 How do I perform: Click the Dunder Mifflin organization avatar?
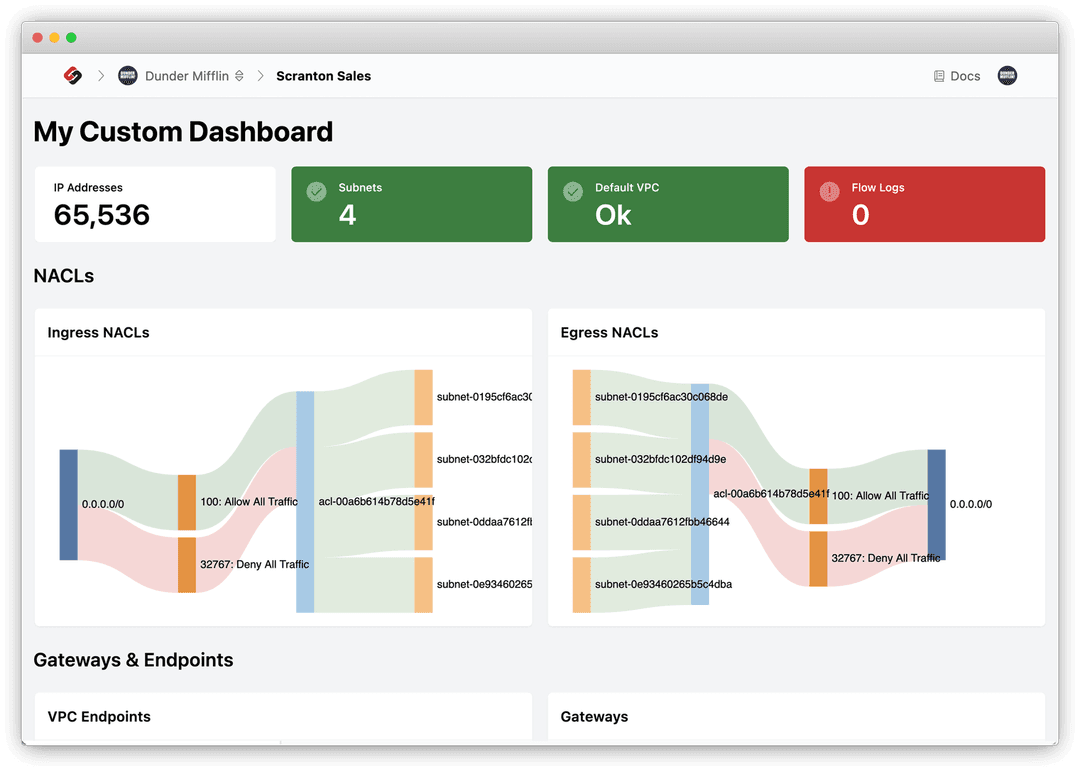click(x=127, y=75)
